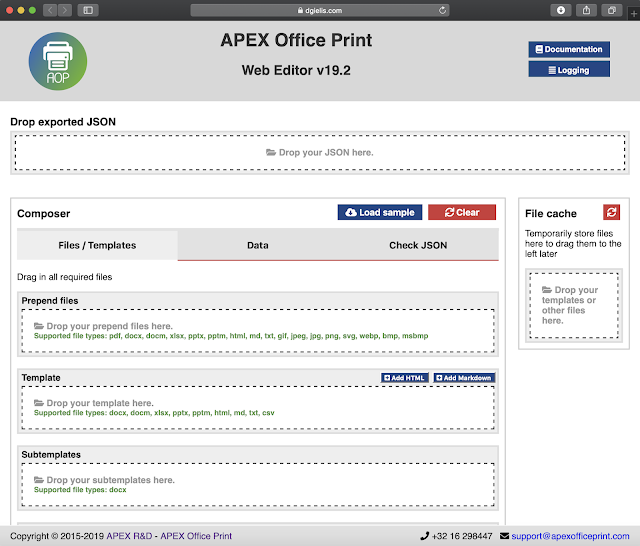The image size is (640, 546).
Task: Switch to the Files / Templates tab
Action: pos(97,245)
